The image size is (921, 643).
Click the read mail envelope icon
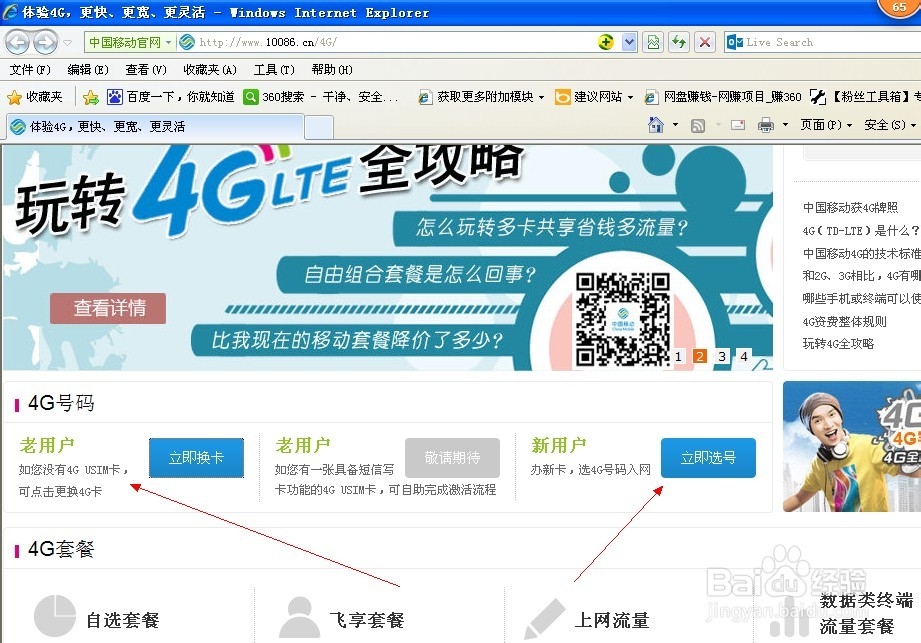738,125
